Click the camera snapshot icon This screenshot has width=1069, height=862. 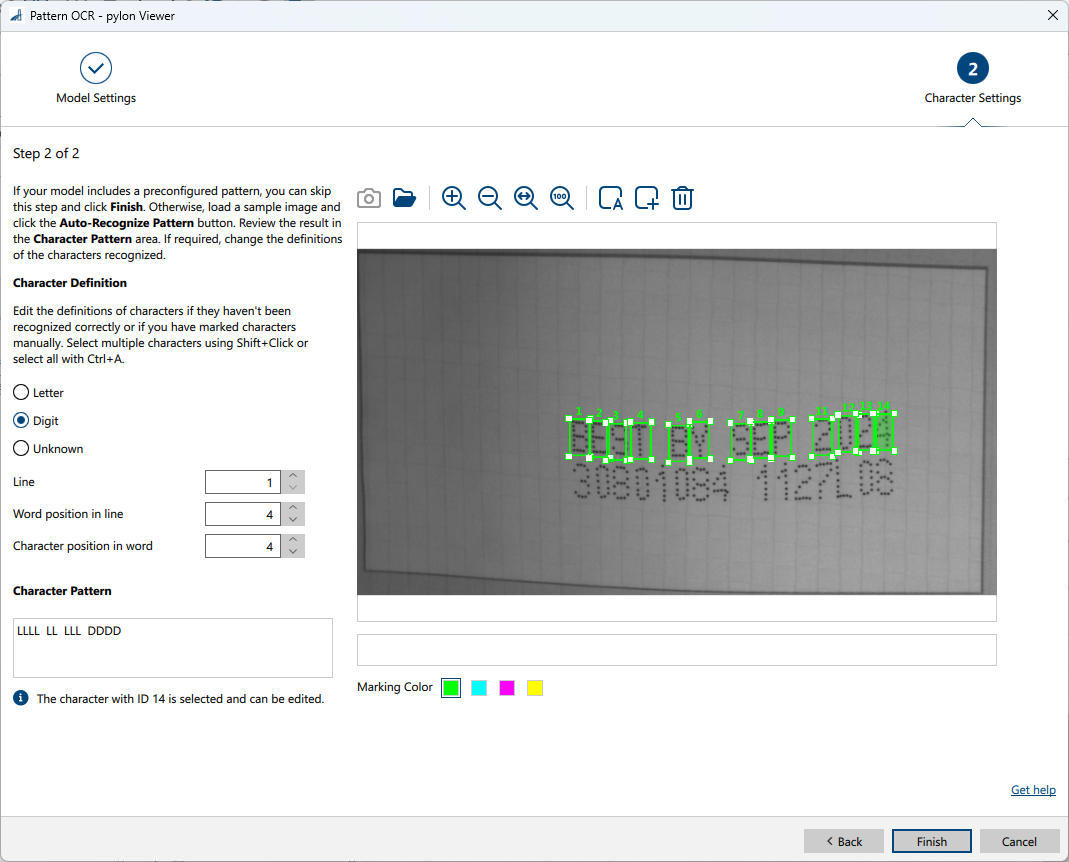369,198
